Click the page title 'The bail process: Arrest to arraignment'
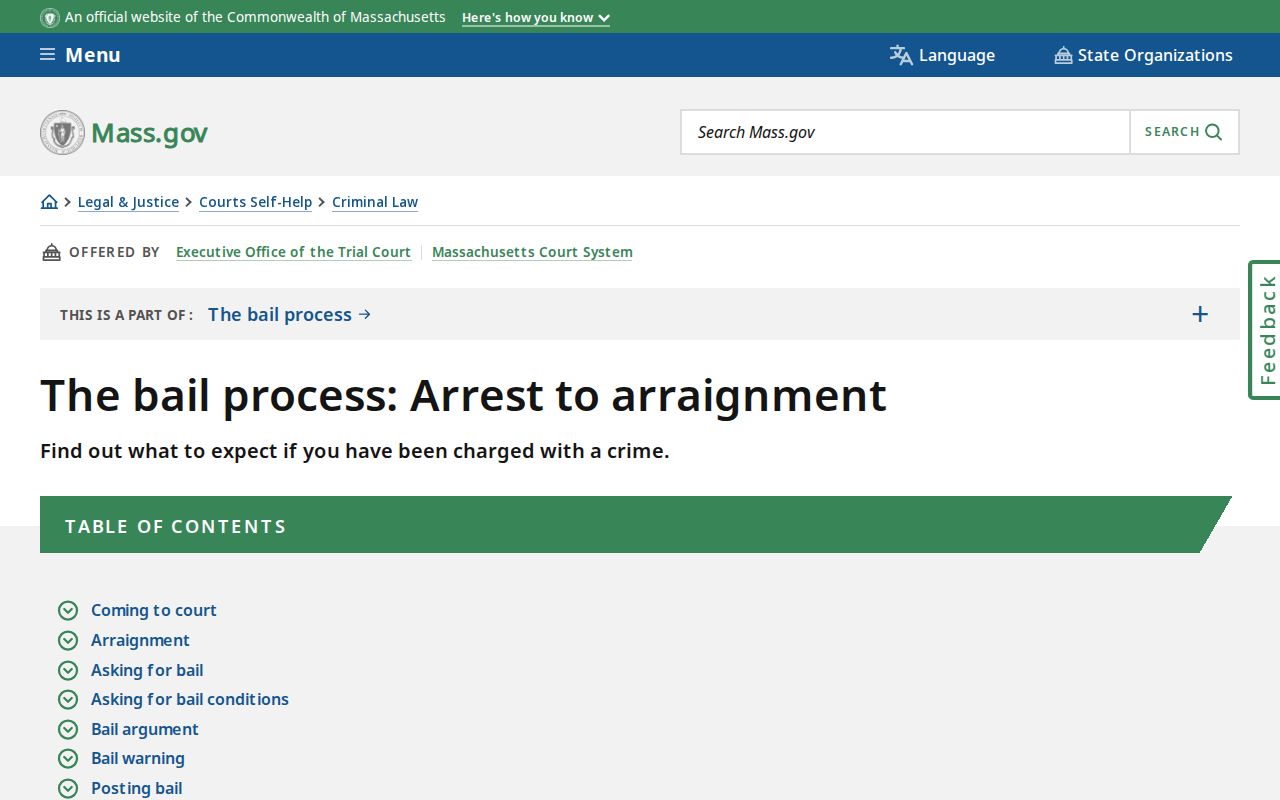Screen dimensions: 1280x800 pos(463,395)
